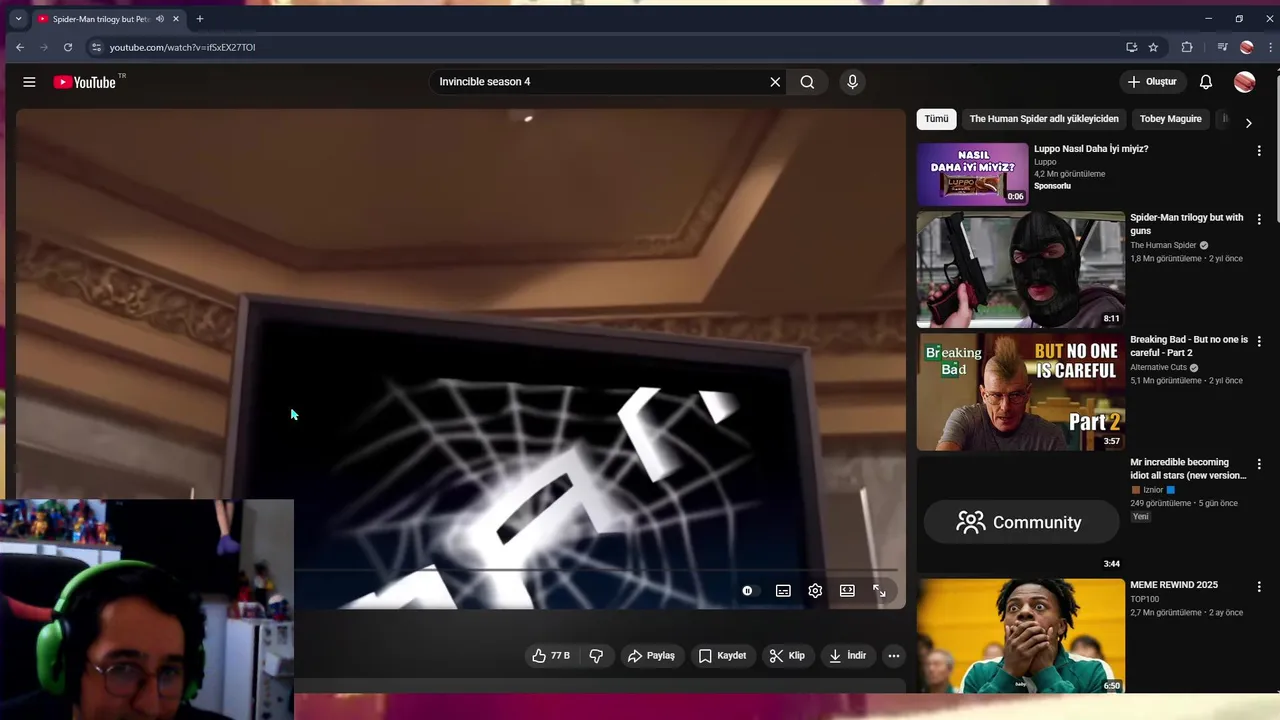Open YouTube notifications bell

click(1206, 82)
